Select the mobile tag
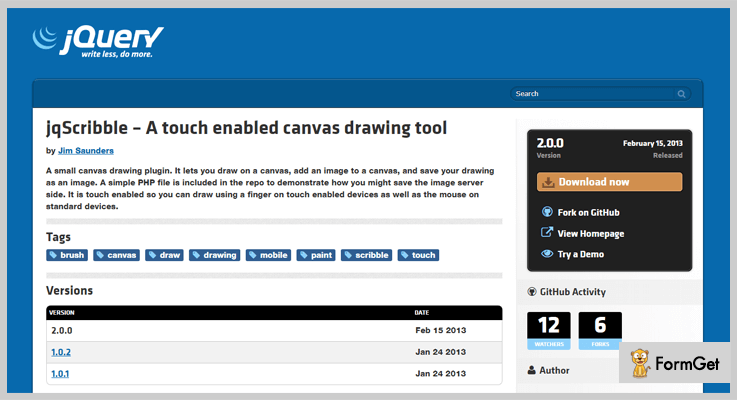The image size is (737, 400). pyautogui.click(x=268, y=255)
